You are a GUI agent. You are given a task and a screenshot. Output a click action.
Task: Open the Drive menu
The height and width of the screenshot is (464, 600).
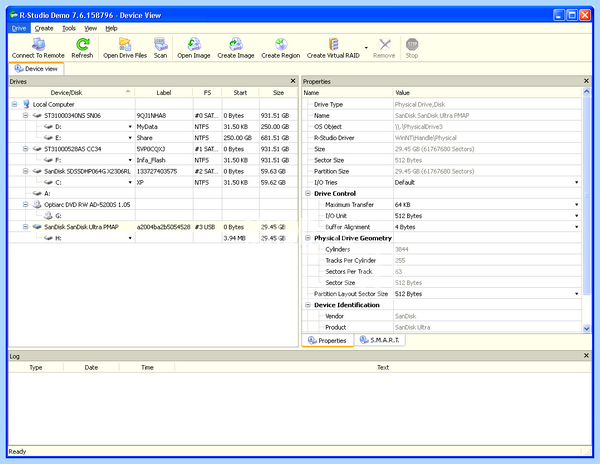[x=19, y=28]
